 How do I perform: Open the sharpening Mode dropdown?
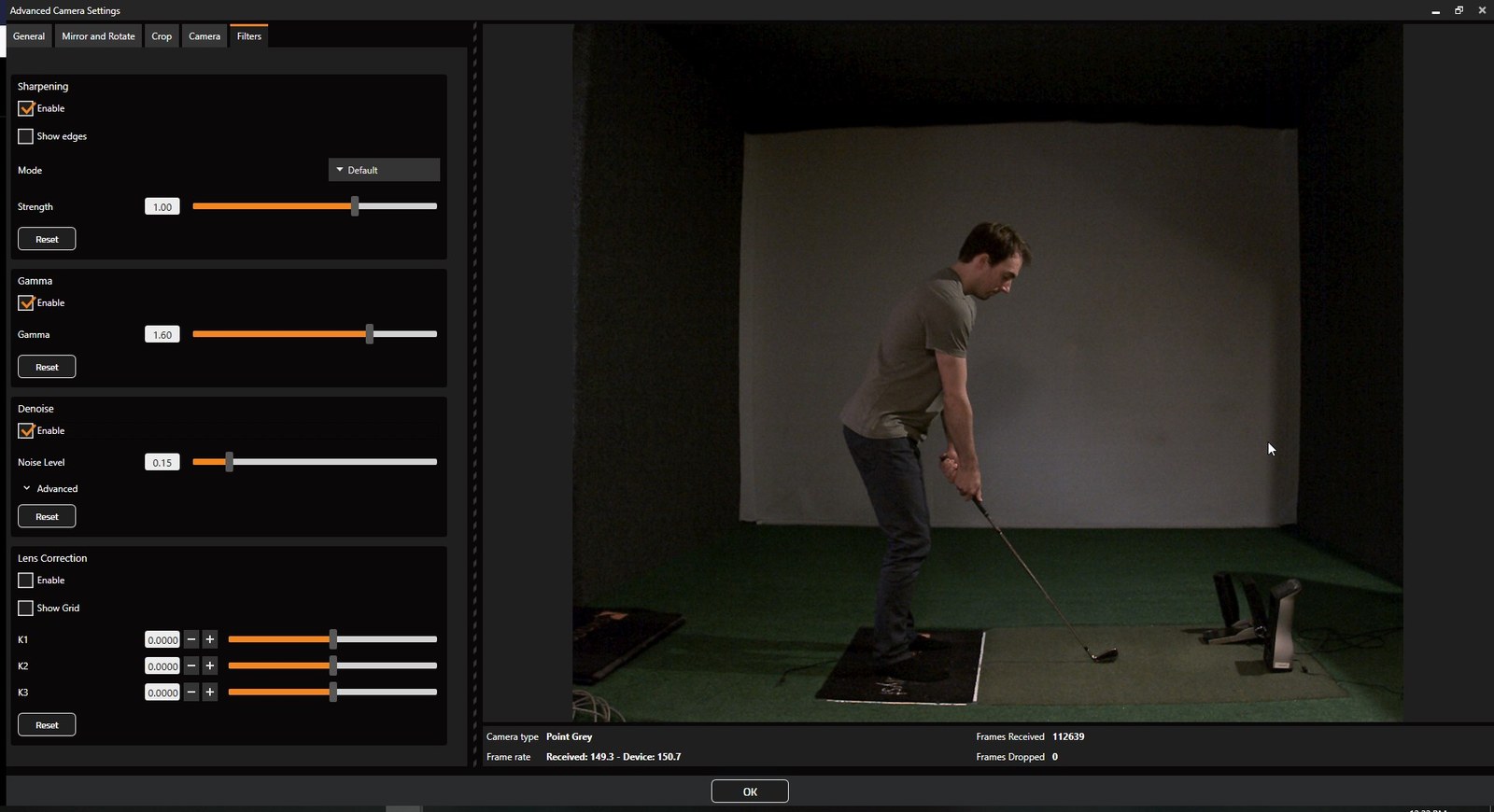pyautogui.click(x=384, y=170)
